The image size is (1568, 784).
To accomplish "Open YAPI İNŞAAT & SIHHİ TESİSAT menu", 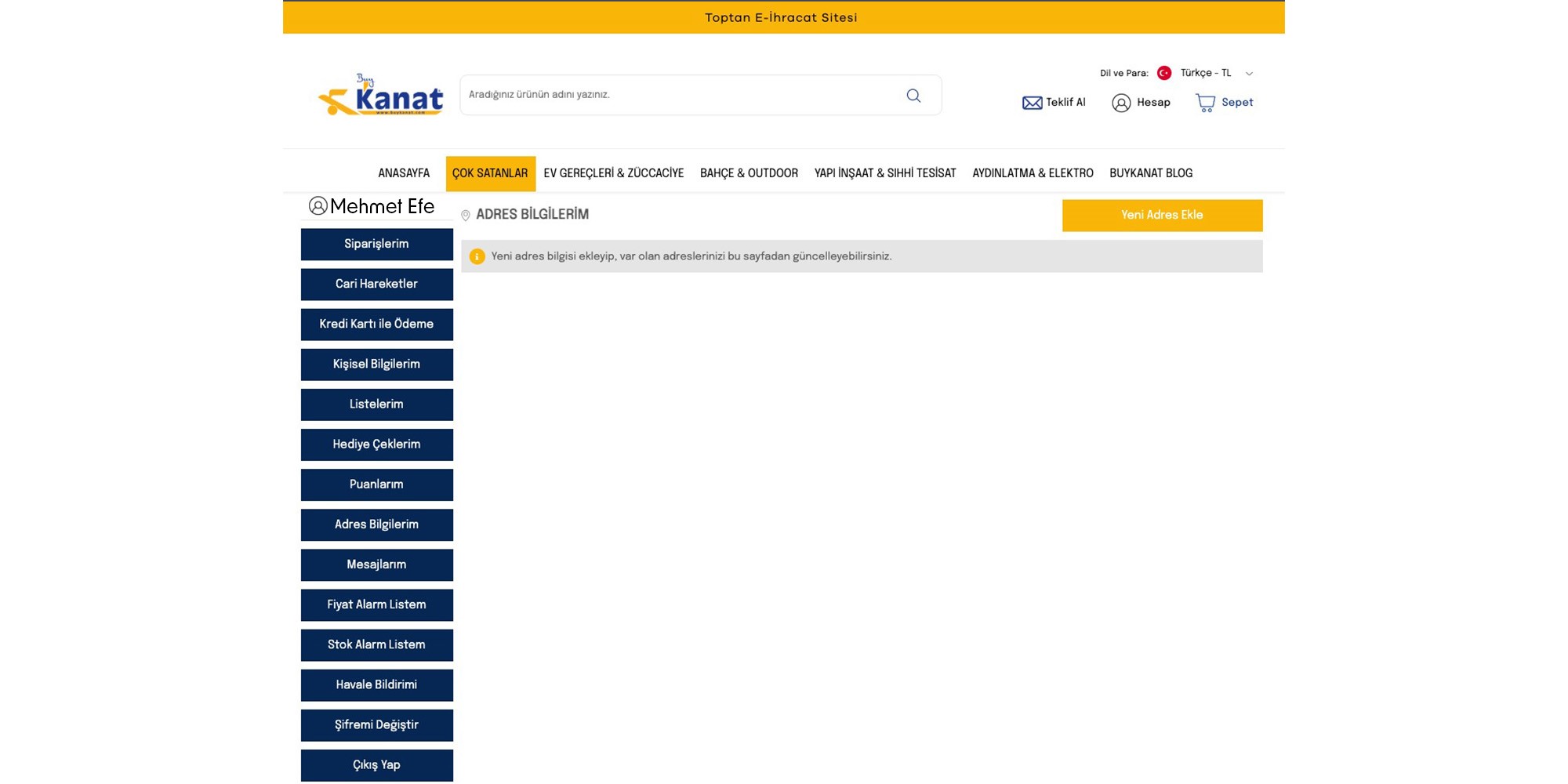I will pyautogui.click(x=885, y=173).
